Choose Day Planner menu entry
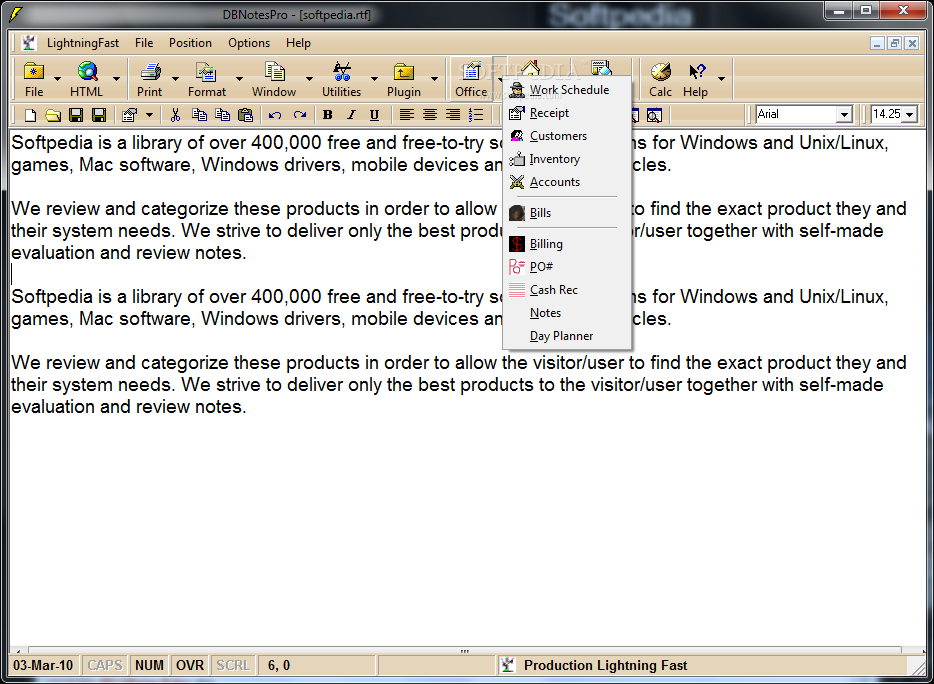Screen dimensions: 934x684 (566, 336)
